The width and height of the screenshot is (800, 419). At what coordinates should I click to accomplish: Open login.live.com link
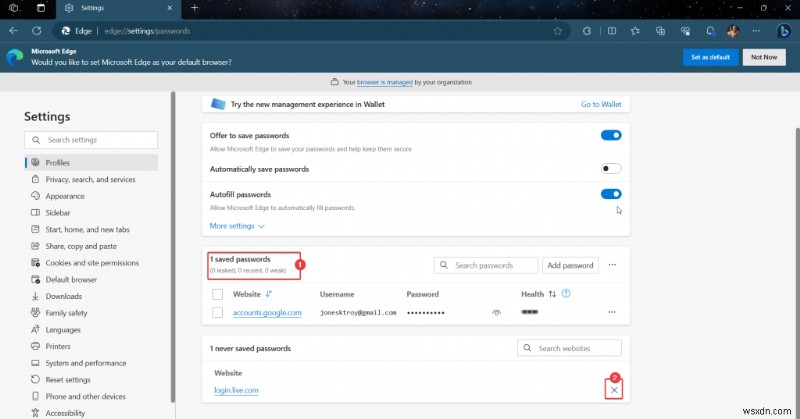point(236,390)
